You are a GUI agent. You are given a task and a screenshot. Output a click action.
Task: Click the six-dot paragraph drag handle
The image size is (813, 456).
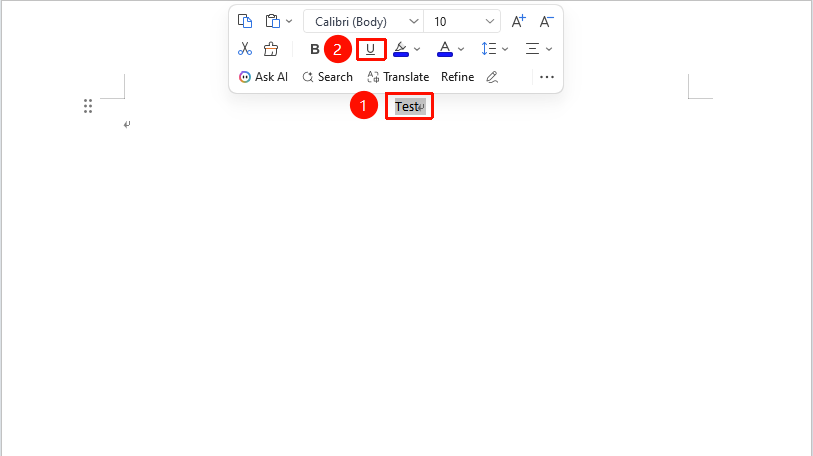pyautogui.click(x=88, y=106)
